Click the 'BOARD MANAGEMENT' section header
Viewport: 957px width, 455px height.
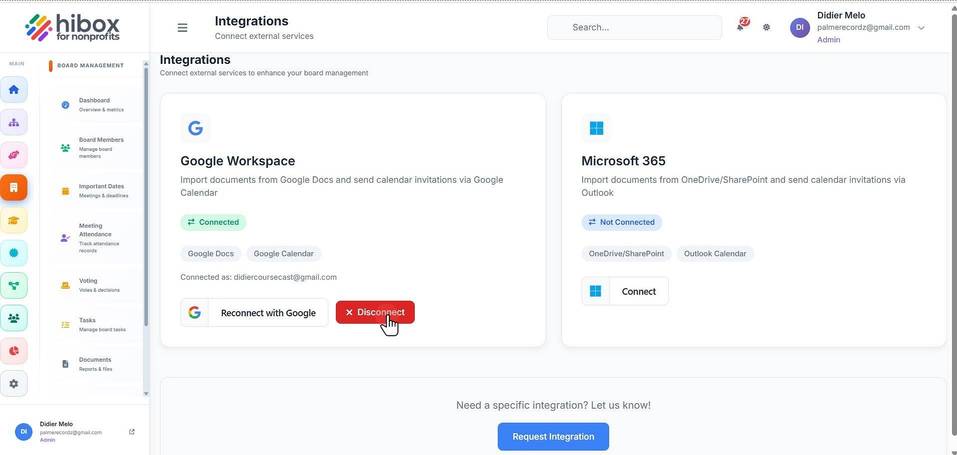pyautogui.click(x=90, y=65)
